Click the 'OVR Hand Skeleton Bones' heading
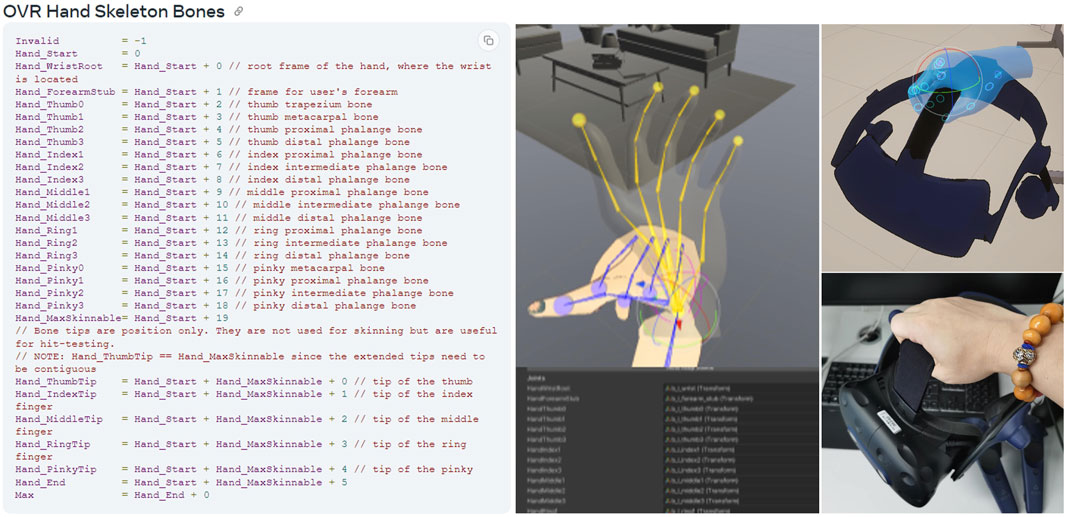The image size is (1065, 517). tap(113, 12)
